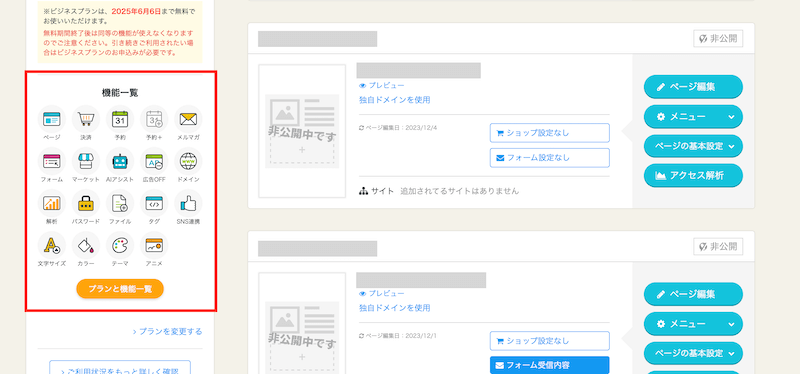Click ショップ設定なし in second page card
The height and width of the screenshot is (374, 800).
pos(550,340)
